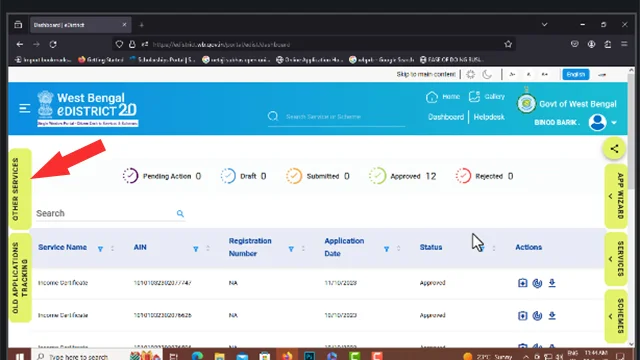Open the Registration Number column filter
Screen dimensions: 640x360
coord(291,249)
